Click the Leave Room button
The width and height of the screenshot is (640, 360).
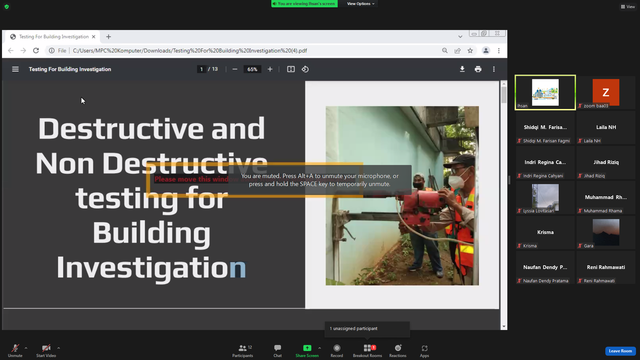[x=620, y=351]
